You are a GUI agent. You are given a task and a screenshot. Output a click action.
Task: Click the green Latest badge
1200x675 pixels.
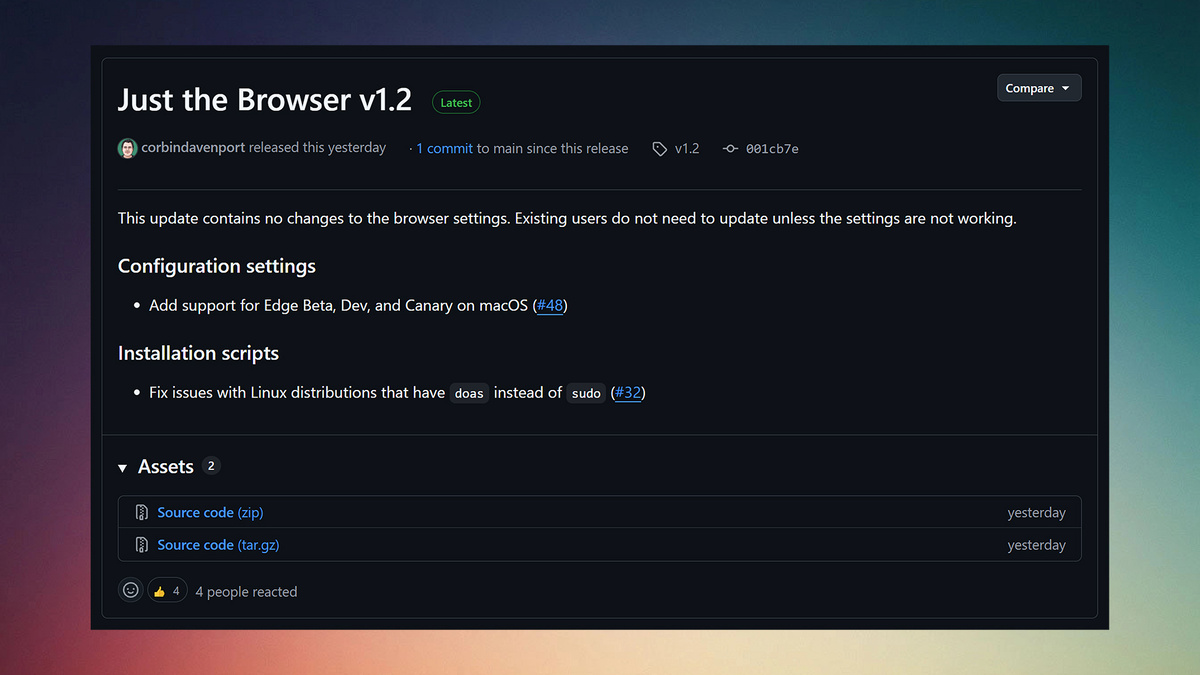tap(456, 102)
